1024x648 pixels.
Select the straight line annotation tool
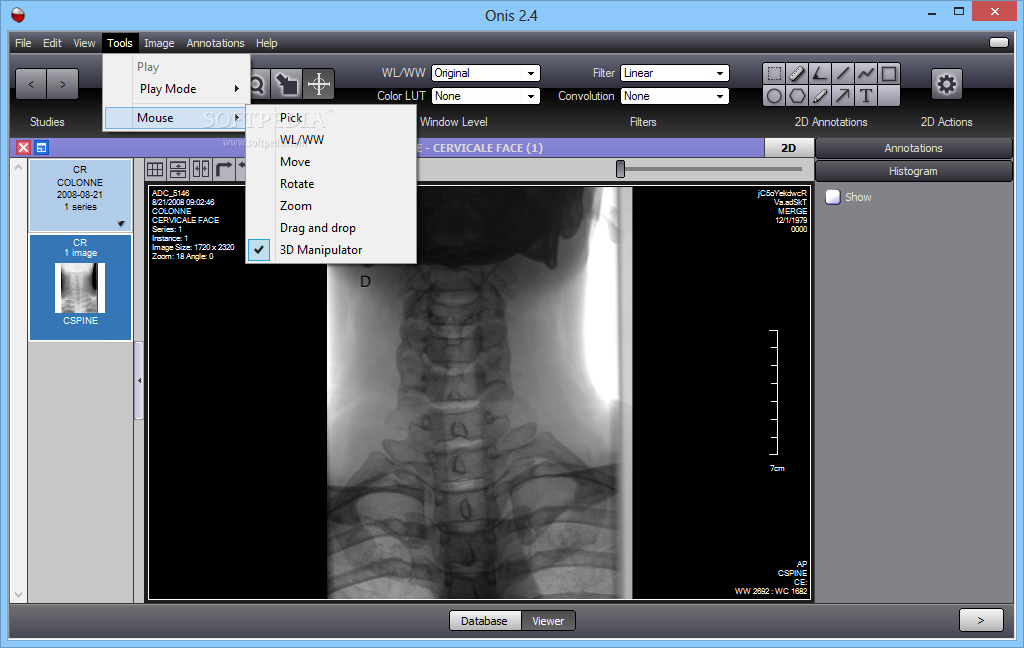click(x=842, y=73)
